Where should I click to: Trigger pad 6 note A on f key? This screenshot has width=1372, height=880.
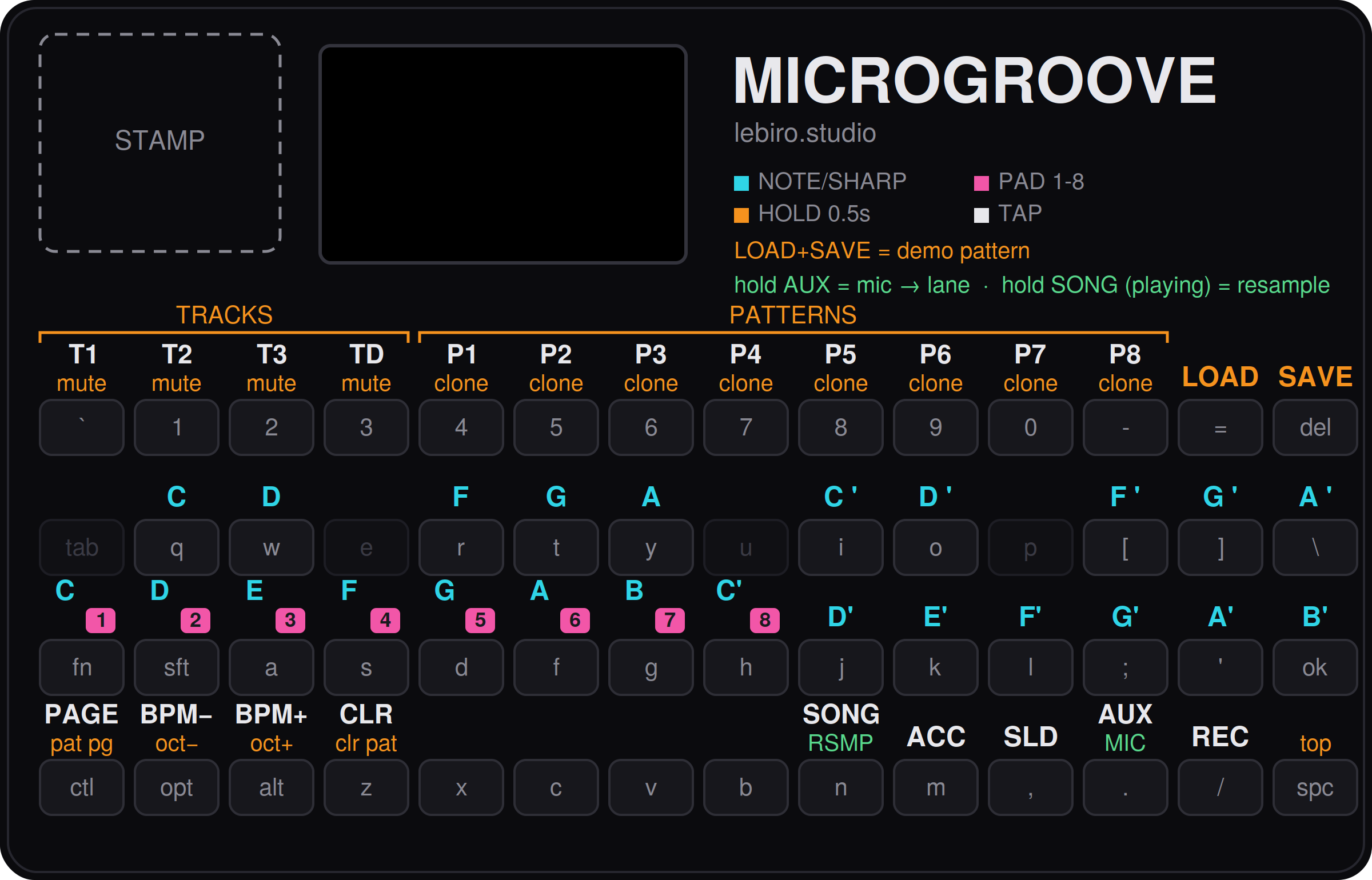click(556, 667)
